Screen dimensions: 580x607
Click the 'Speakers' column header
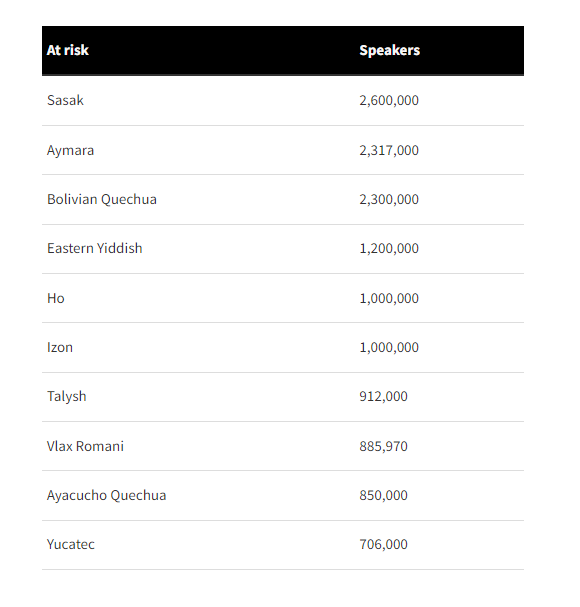(390, 51)
